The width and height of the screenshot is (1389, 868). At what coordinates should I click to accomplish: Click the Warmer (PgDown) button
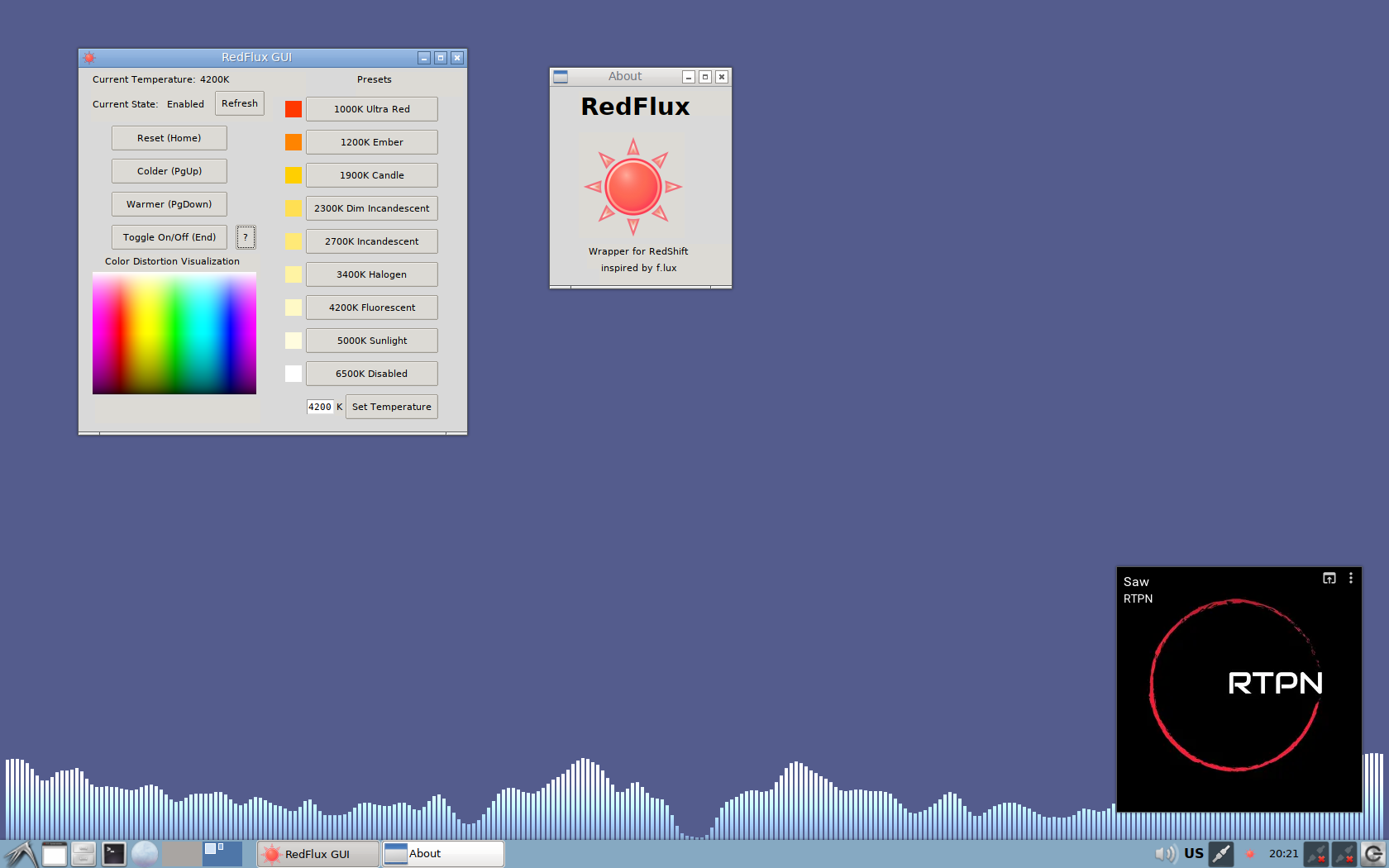pos(169,204)
